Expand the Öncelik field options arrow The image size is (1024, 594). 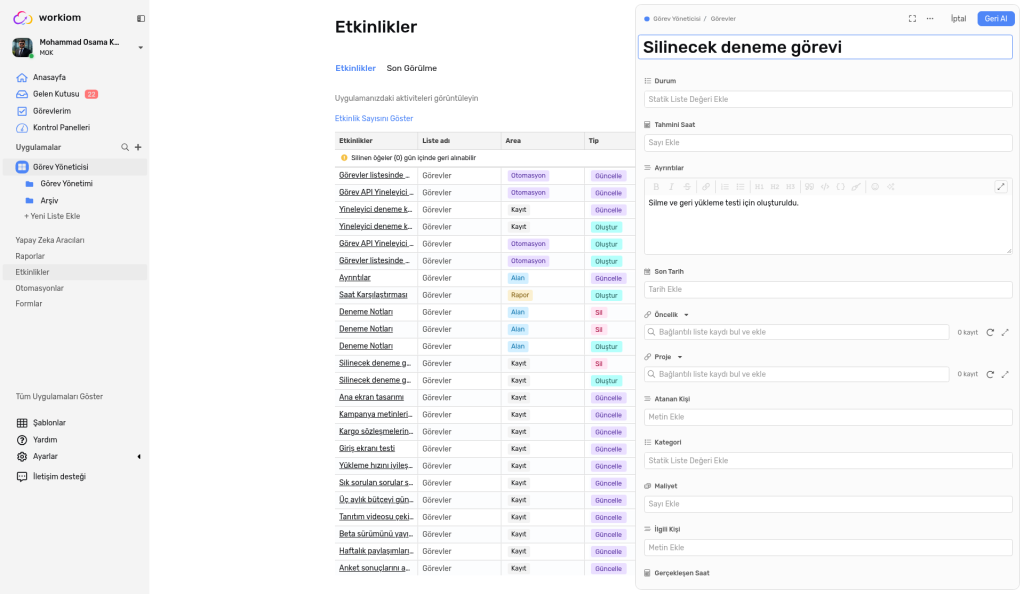click(686, 315)
